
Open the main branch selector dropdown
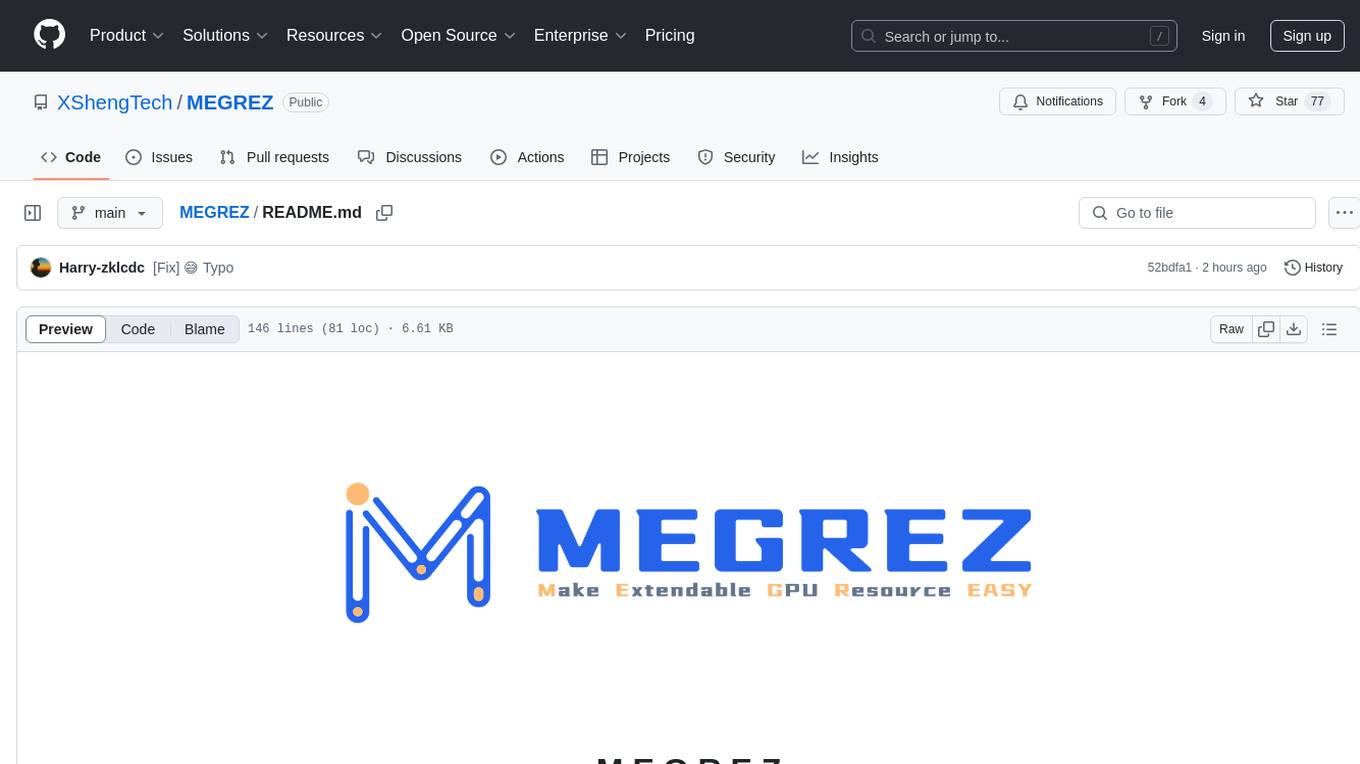point(110,213)
